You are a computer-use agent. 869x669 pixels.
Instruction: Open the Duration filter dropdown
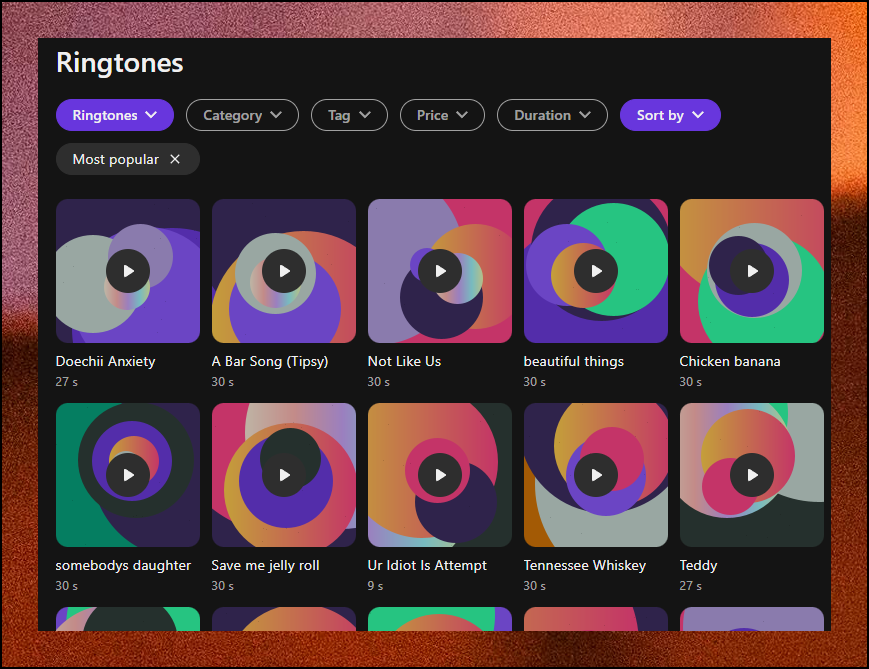pyautogui.click(x=553, y=115)
